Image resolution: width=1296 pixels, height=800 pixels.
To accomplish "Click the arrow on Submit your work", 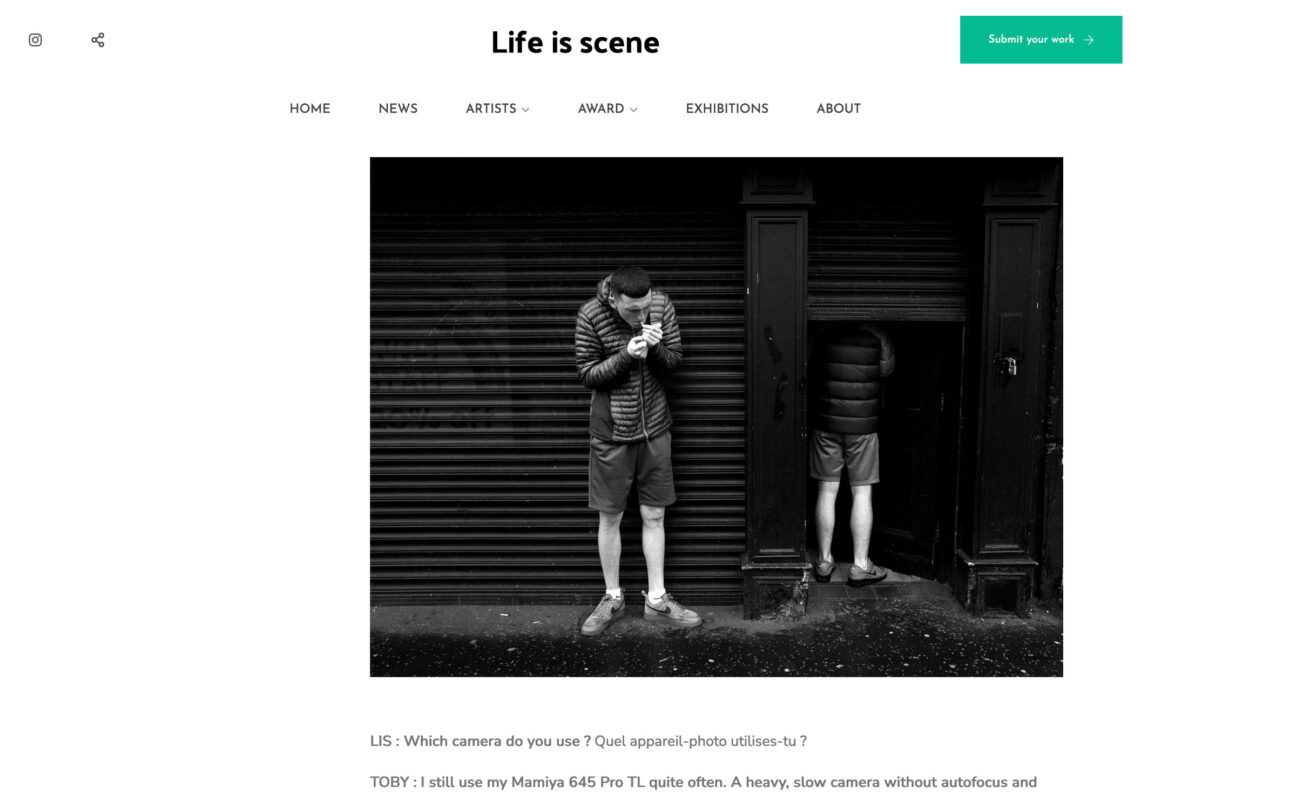I will point(1089,40).
